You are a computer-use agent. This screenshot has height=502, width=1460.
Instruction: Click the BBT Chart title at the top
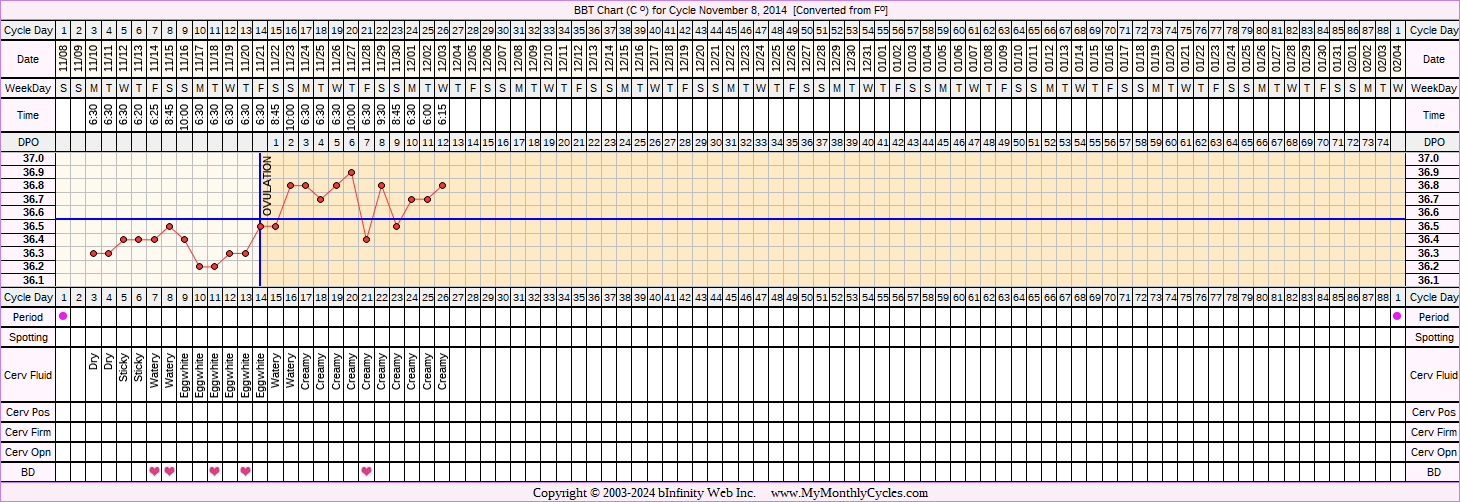pyautogui.click(x=730, y=10)
